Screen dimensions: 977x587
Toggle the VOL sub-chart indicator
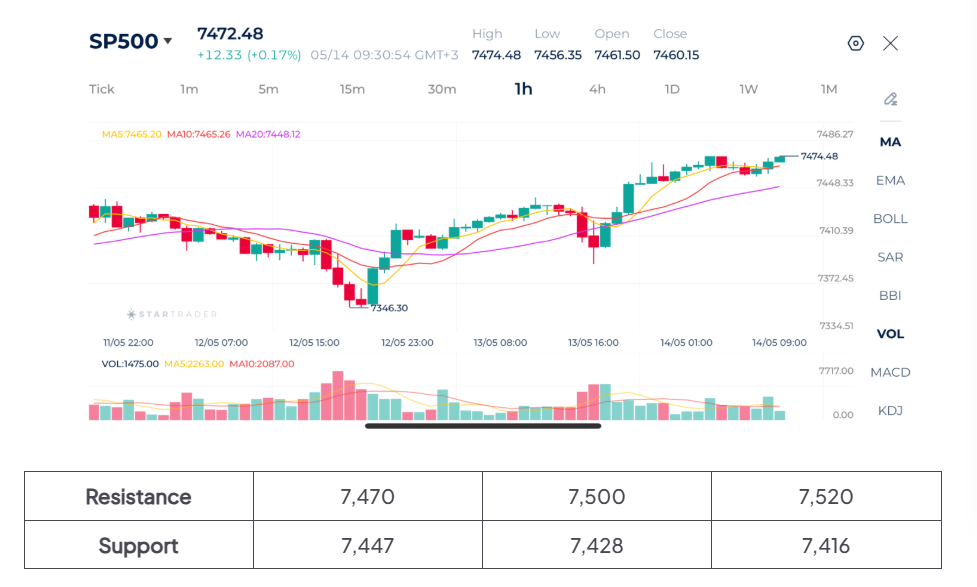[x=890, y=334]
